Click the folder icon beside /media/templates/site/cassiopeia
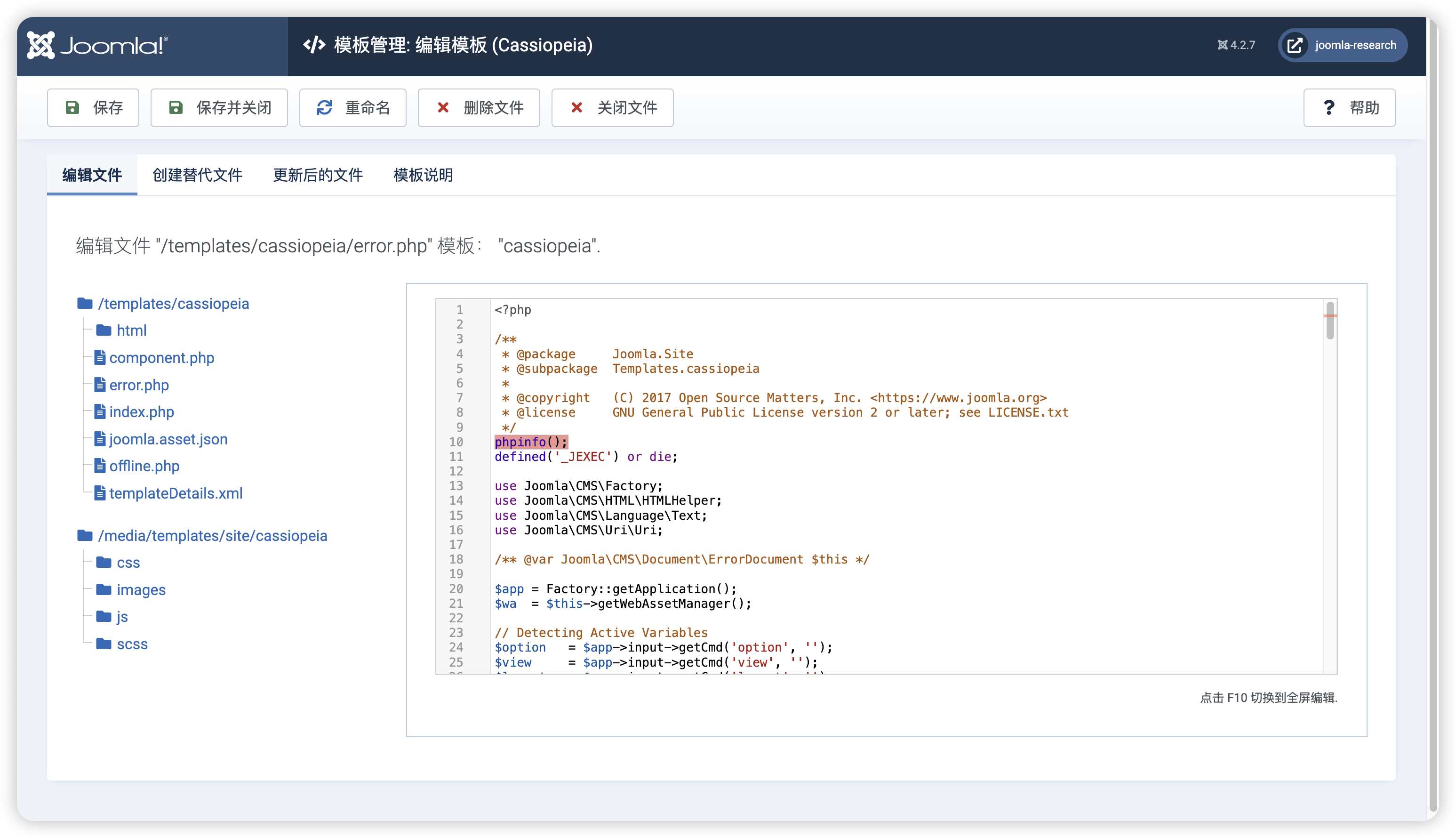The height and width of the screenshot is (838, 1456). (x=85, y=535)
